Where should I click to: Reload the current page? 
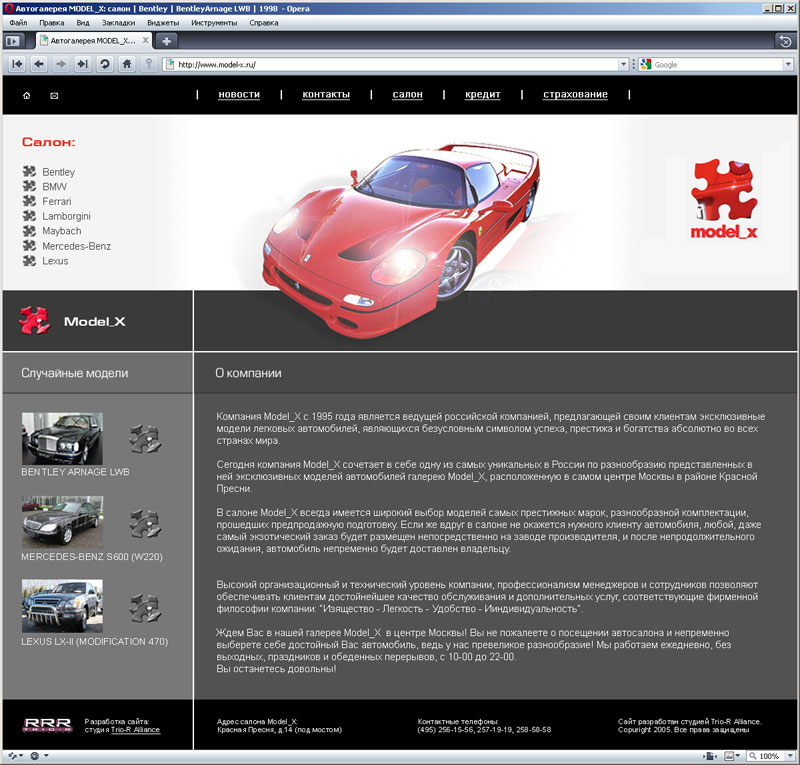click(105, 64)
